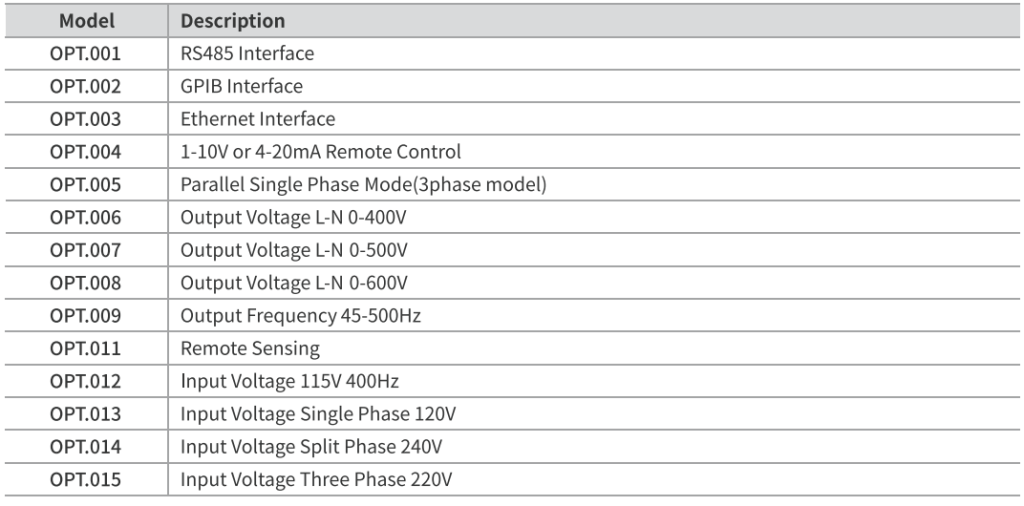Viewport: 1024px width, 506px height.
Task: Click the GPIB Interface description
Action: pyautogui.click(x=241, y=86)
